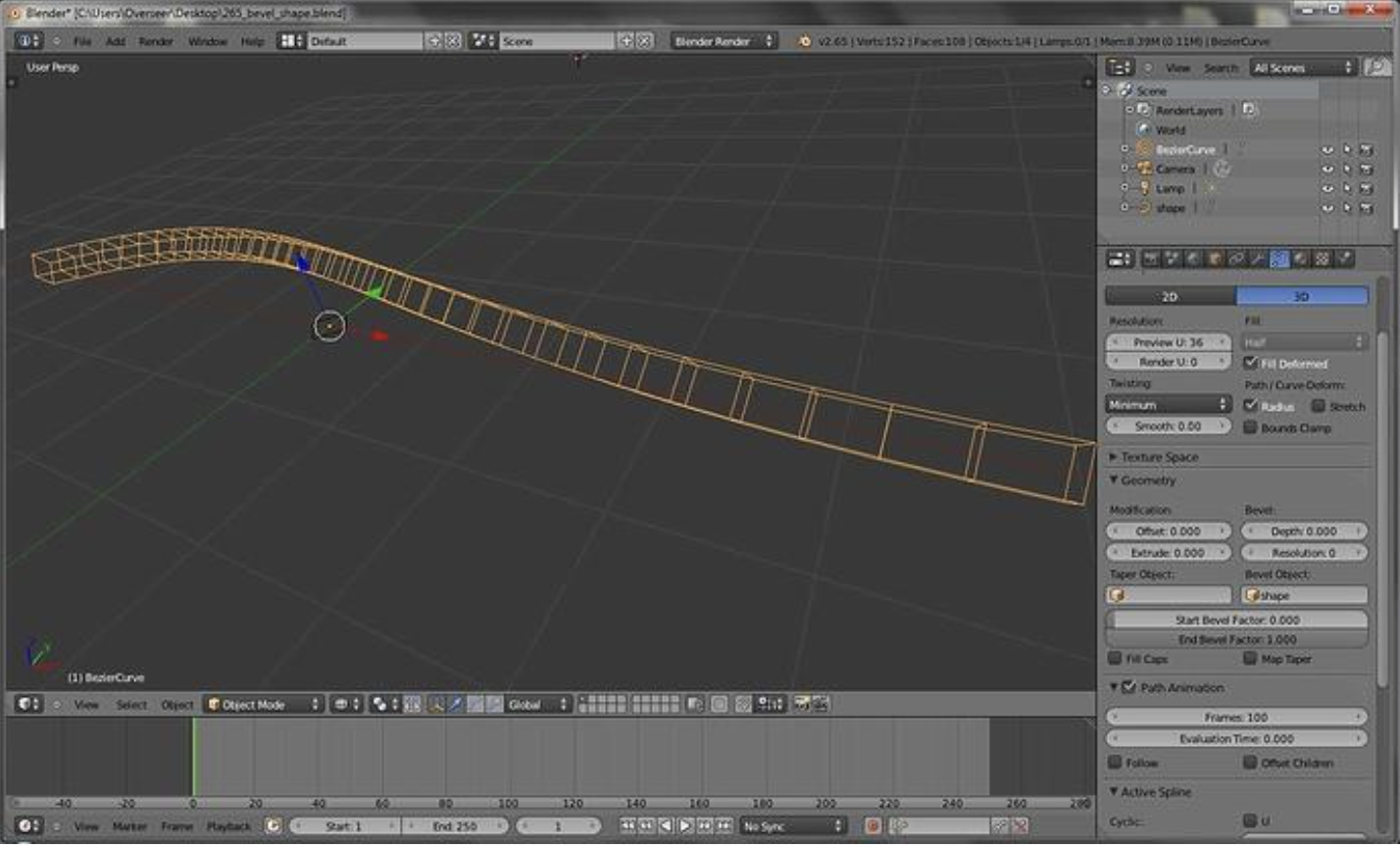Image resolution: width=1400 pixels, height=845 pixels.
Task: Open the screen layout browse icon
Action: (290, 41)
